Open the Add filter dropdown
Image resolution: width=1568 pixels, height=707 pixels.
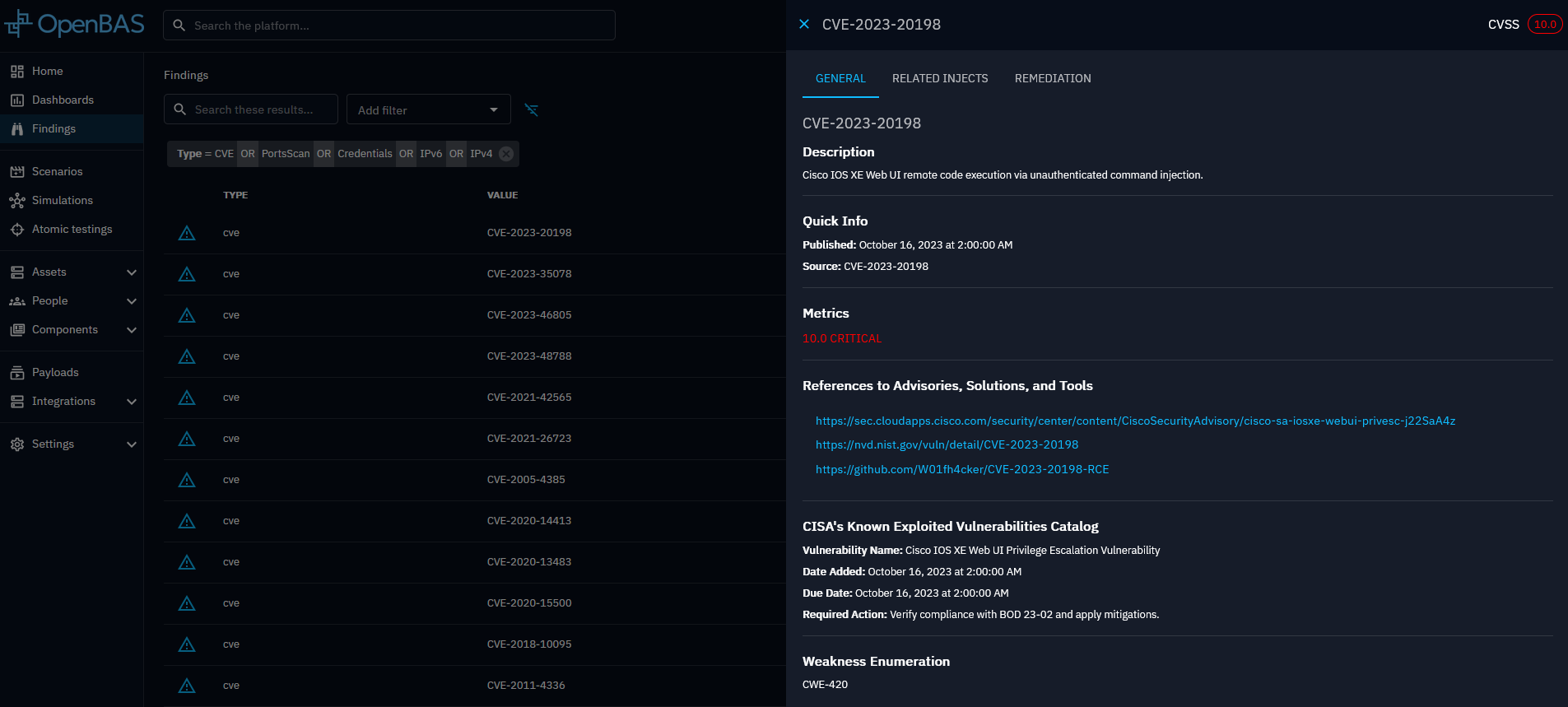428,110
